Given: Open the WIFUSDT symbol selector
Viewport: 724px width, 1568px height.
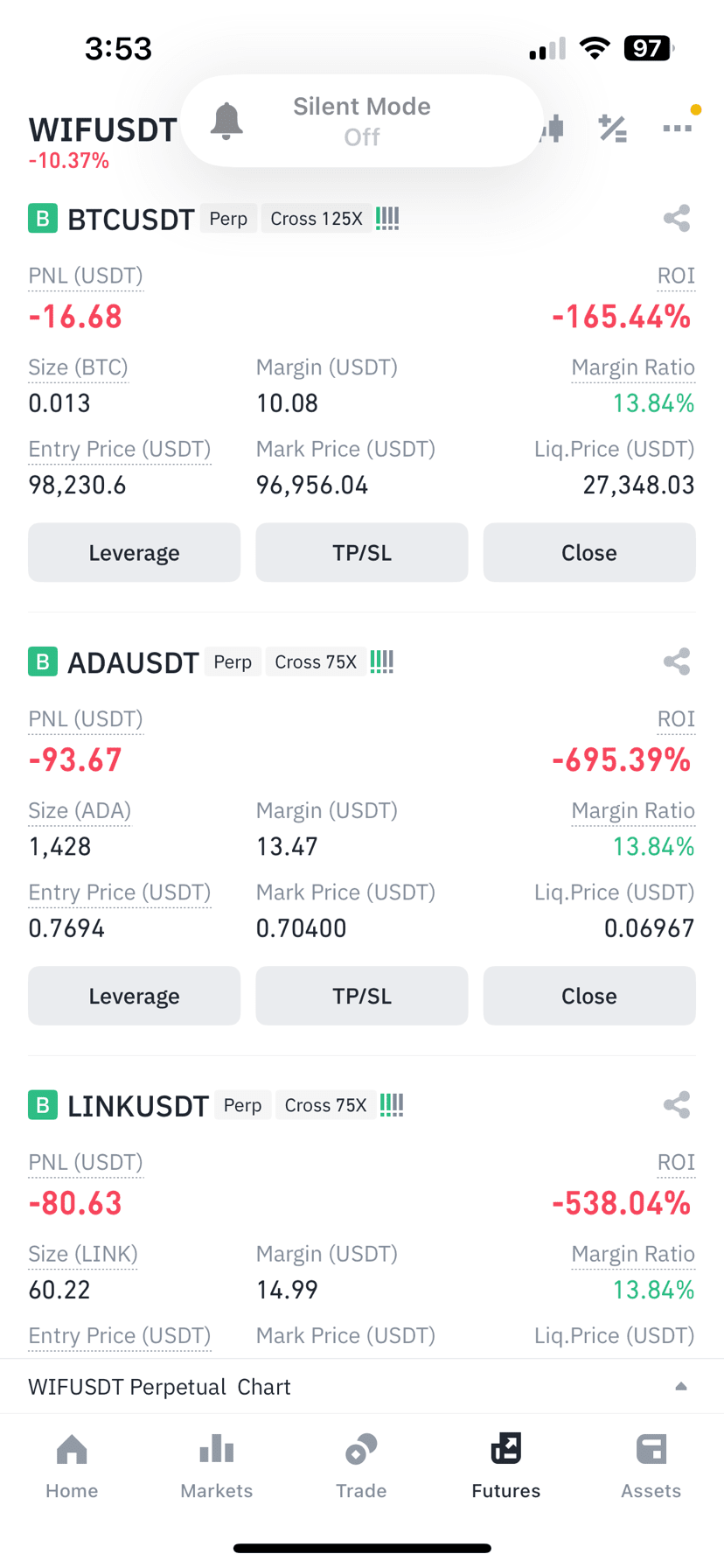Looking at the screenshot, I should point(102,130).
